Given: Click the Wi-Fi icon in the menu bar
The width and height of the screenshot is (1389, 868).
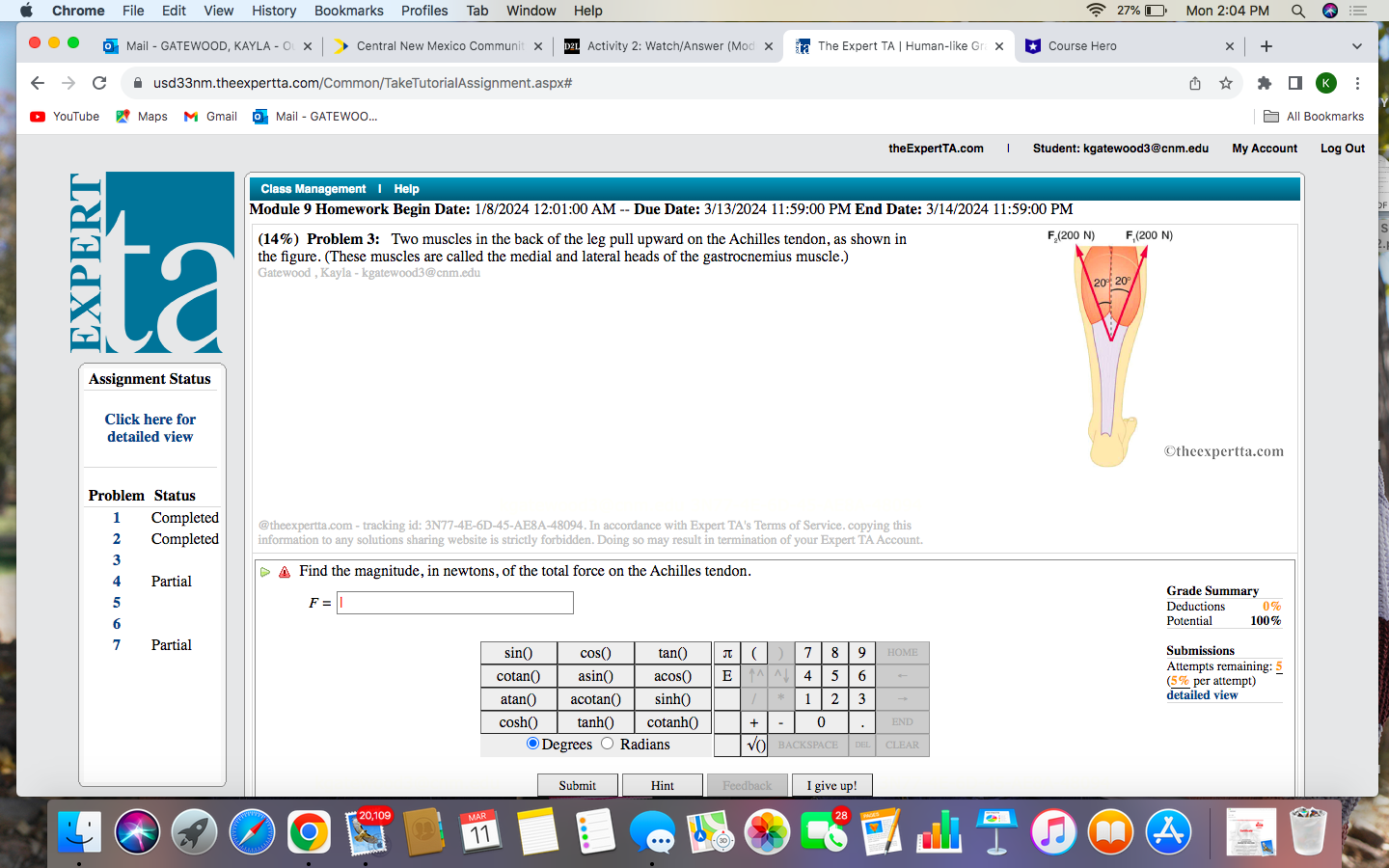Looking at the screenshot, I should [1094, 11].
